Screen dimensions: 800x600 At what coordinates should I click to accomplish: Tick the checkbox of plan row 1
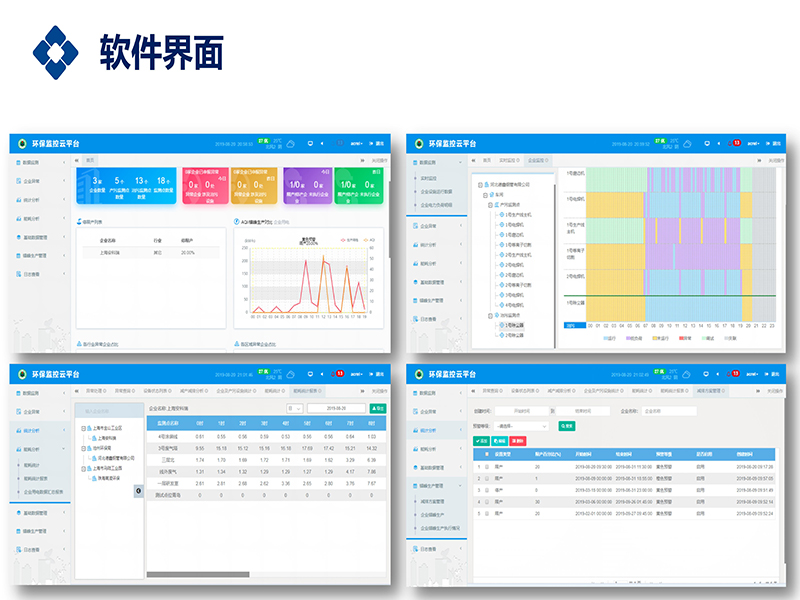pyautogui.click(x=487, y=467)
